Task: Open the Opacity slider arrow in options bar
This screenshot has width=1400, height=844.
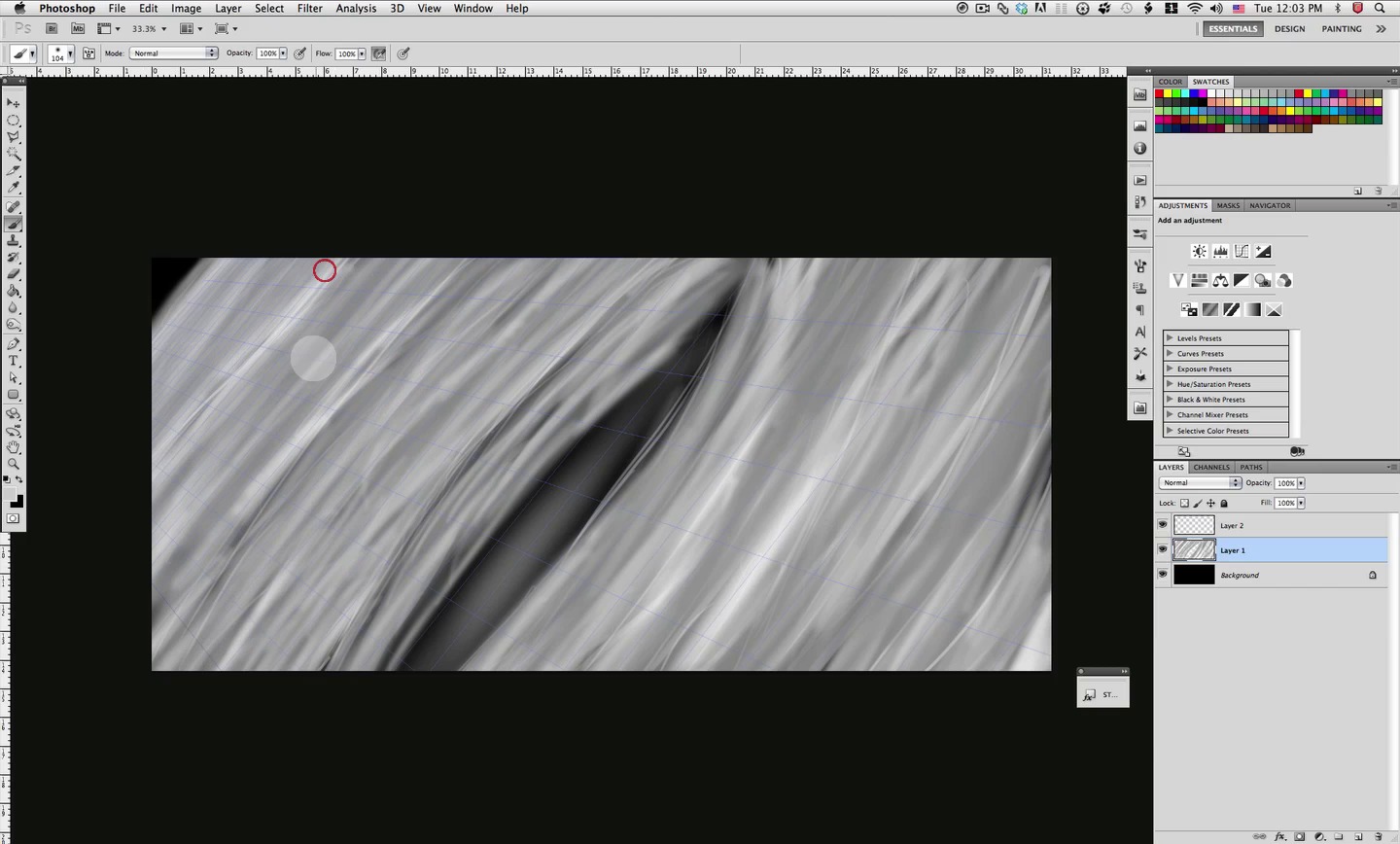Action: click(283, 53)
